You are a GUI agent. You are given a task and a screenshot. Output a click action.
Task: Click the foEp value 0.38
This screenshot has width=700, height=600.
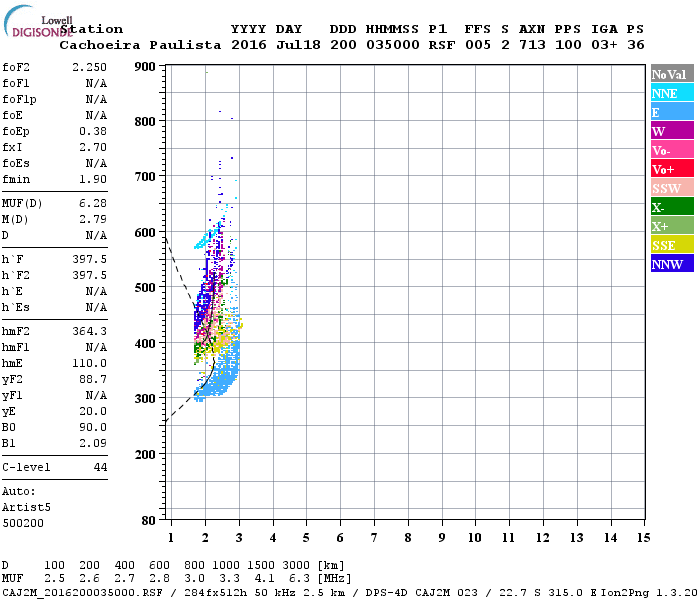coord(93,131)
